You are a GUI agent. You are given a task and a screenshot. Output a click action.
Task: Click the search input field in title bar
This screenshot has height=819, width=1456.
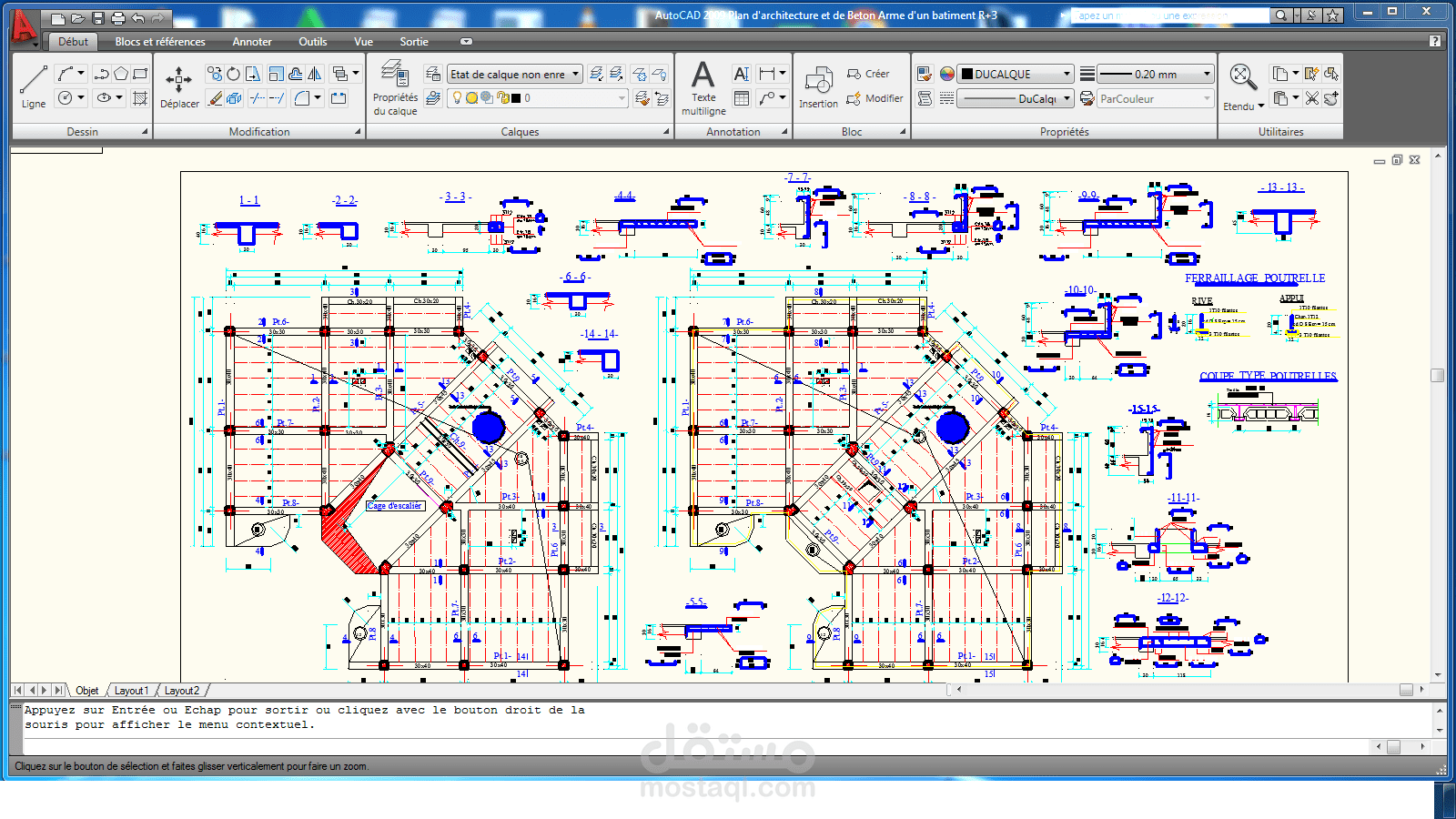coord(1170,15)
